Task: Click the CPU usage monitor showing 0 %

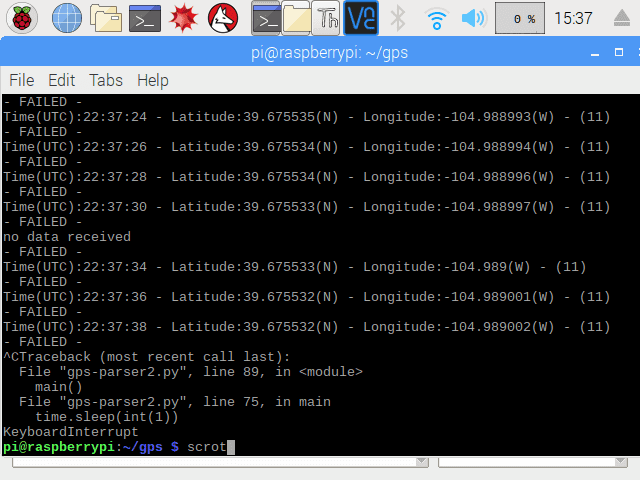Action: tap(520, 18)
